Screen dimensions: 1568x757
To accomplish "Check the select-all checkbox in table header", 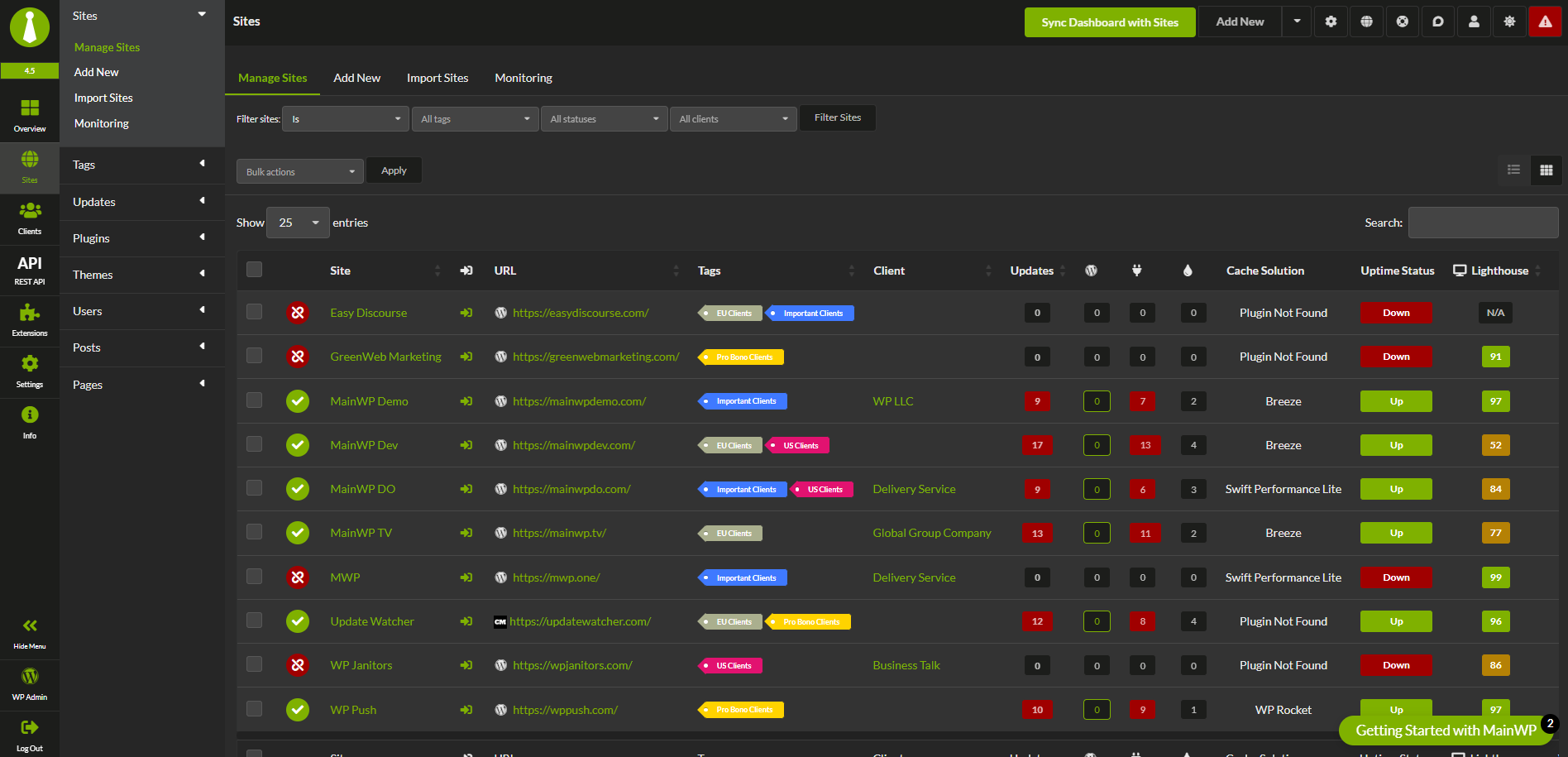I will tap(255, 270).
